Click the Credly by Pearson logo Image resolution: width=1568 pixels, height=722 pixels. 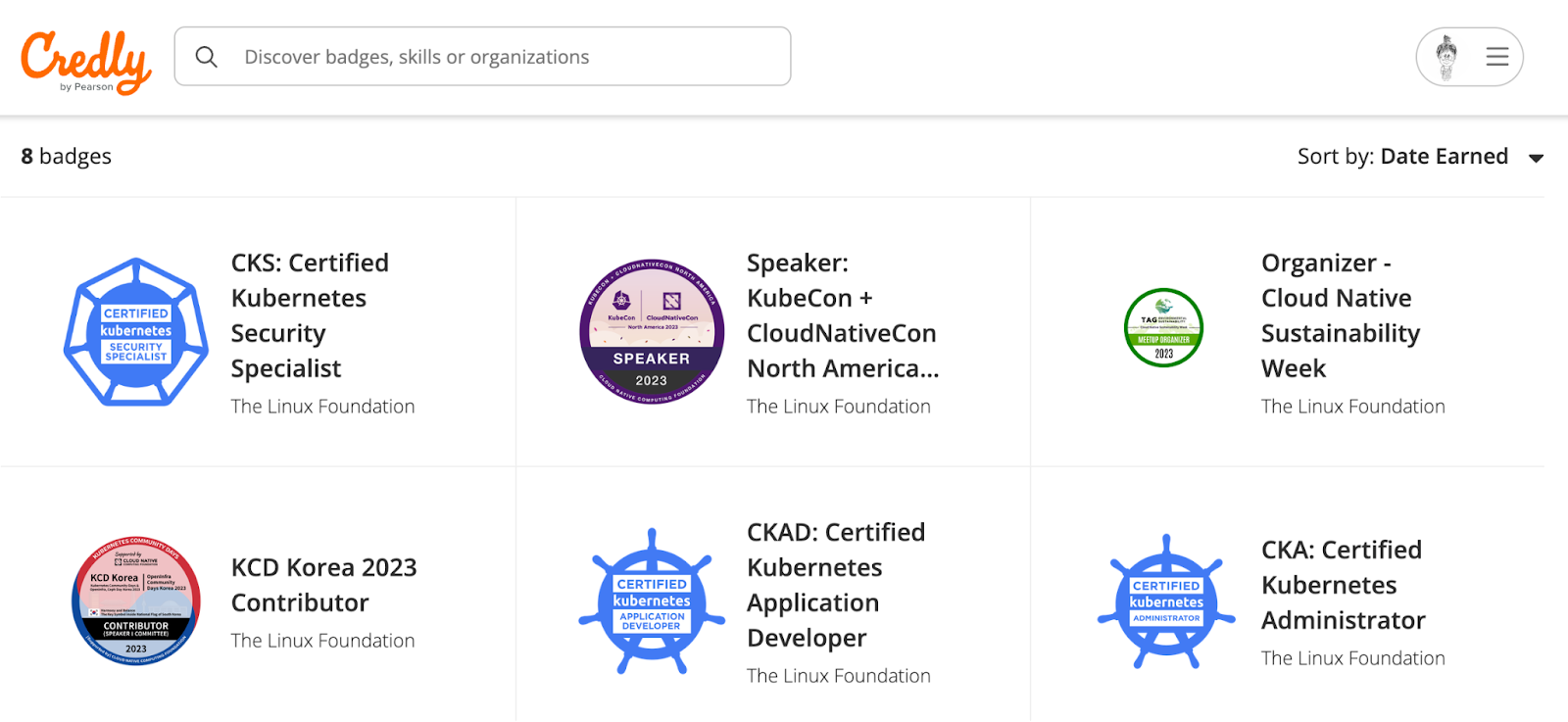[x=86, y=62]
